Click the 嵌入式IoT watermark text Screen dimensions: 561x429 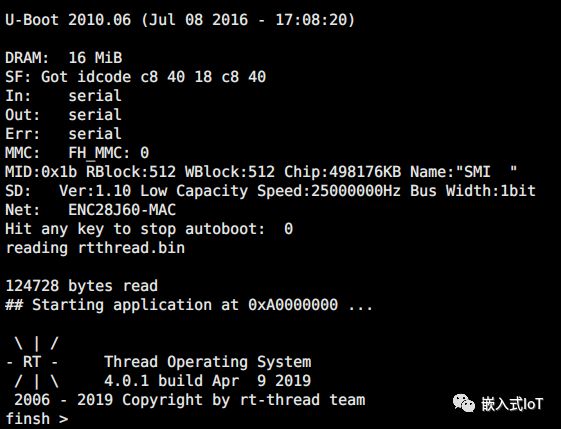tap(512, 404)
